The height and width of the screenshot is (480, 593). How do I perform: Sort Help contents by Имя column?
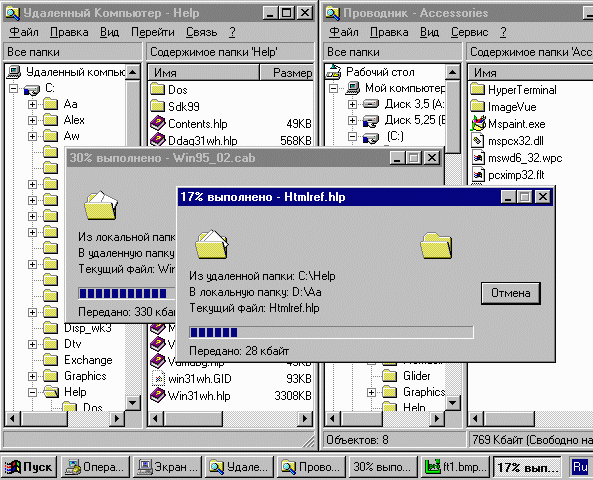pyautogui.click(x=204, y=73)
